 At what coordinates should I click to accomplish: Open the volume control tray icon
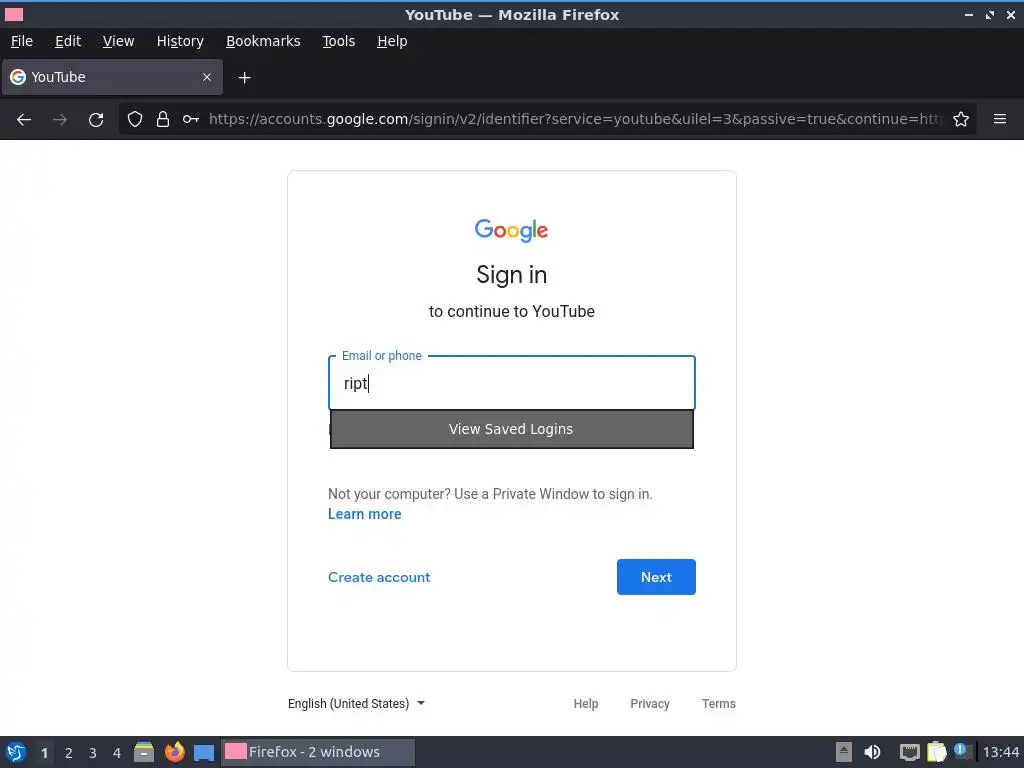pos(872,752)
